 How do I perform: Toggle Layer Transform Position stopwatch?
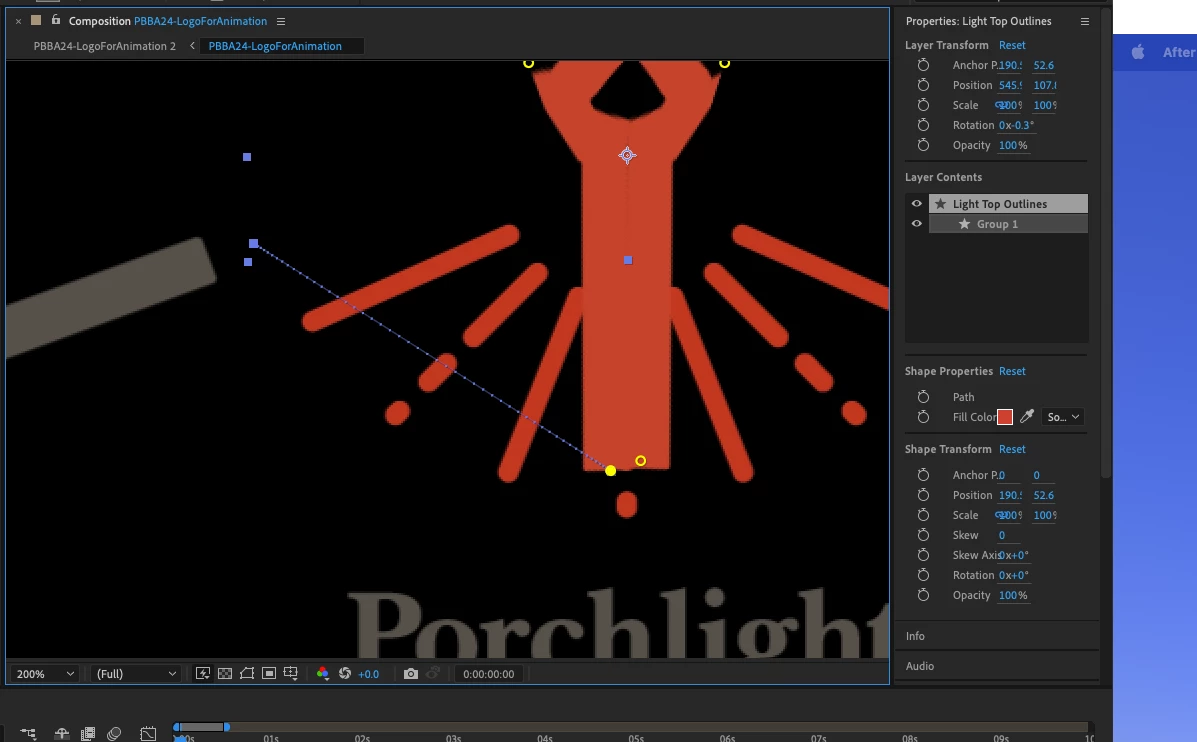[923, 85]
